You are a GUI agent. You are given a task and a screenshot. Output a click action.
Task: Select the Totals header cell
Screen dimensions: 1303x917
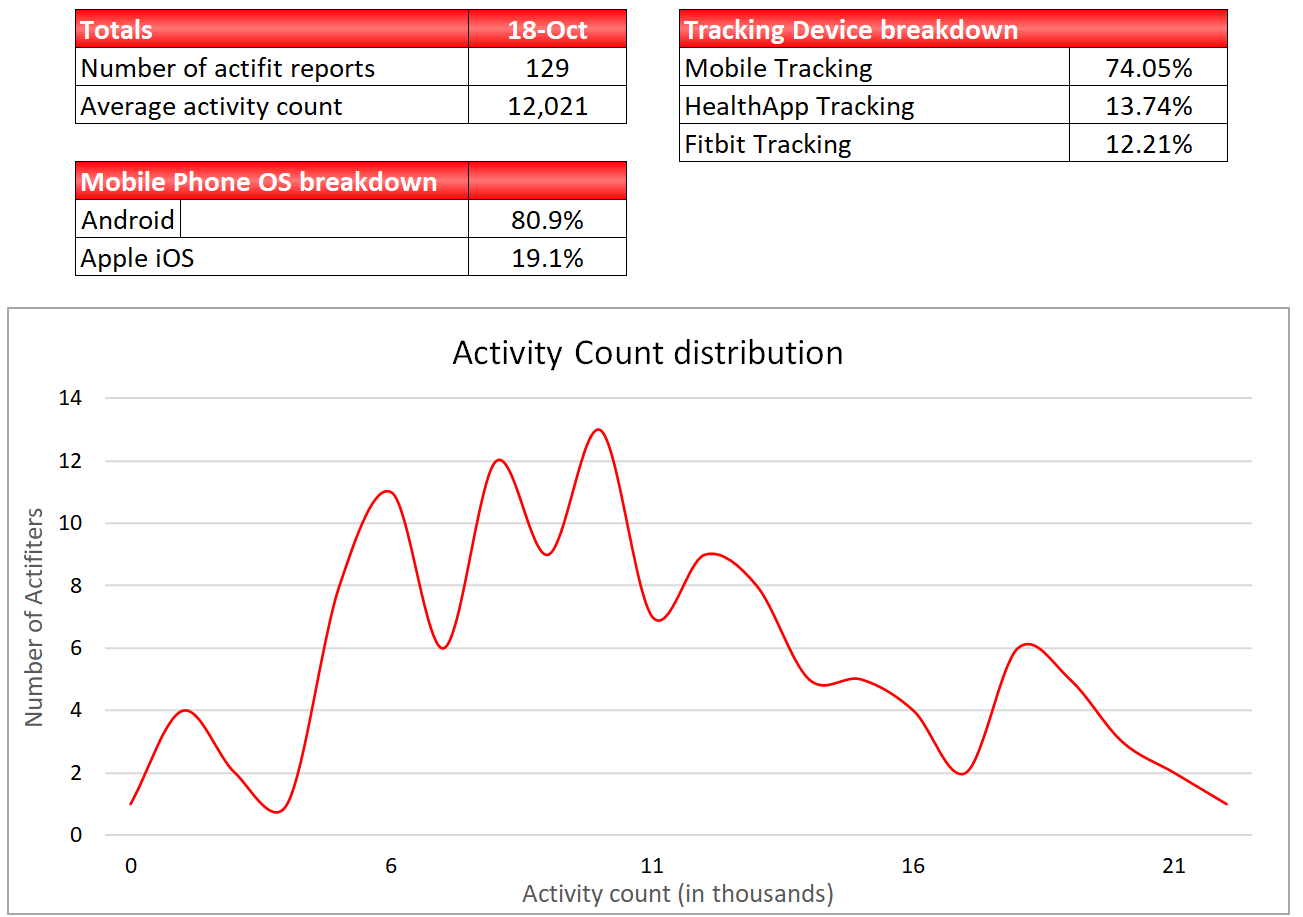272,29
